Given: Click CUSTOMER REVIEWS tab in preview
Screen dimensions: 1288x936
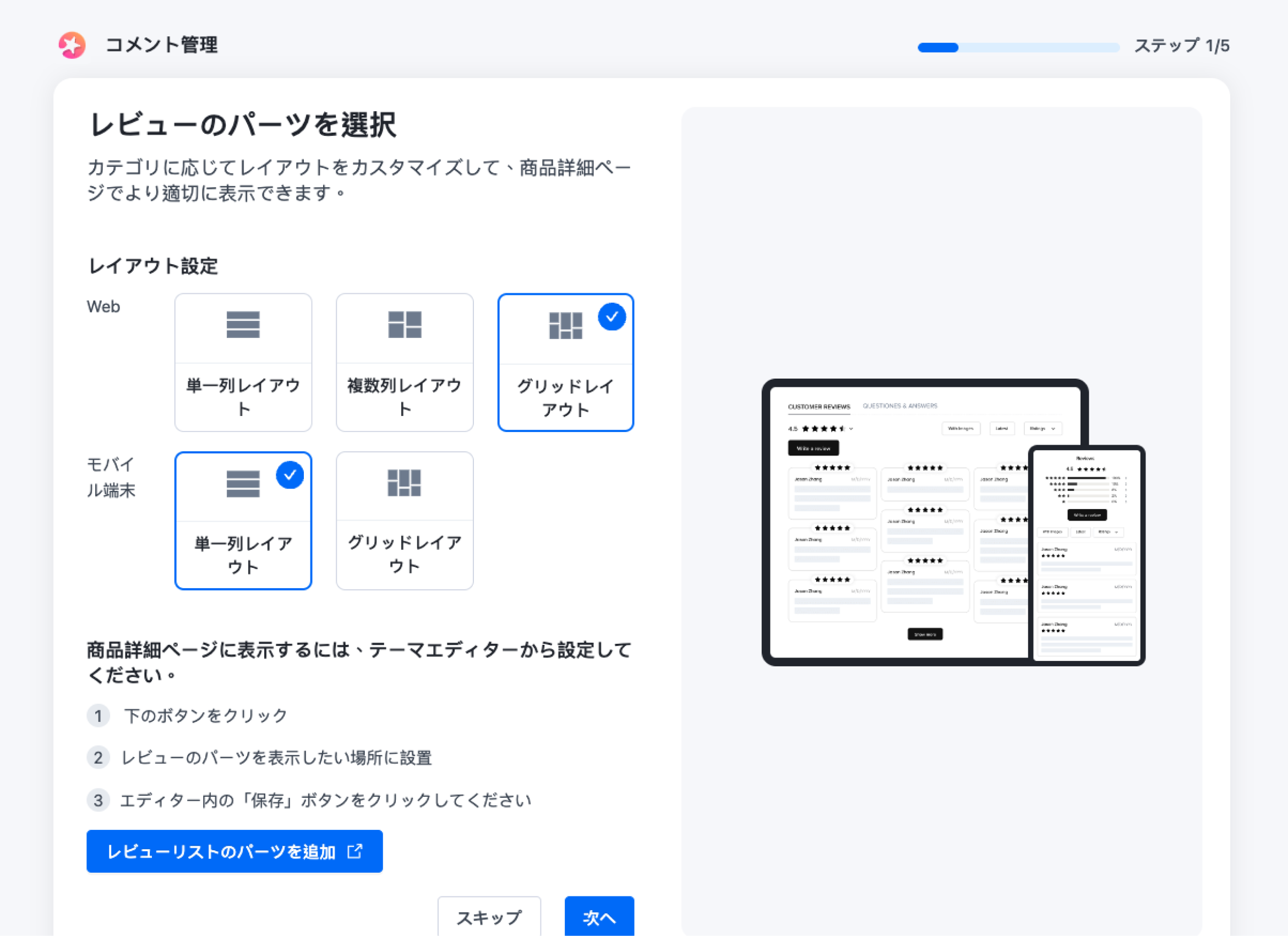Looking at the screenshot, I should tap(819, 407).
